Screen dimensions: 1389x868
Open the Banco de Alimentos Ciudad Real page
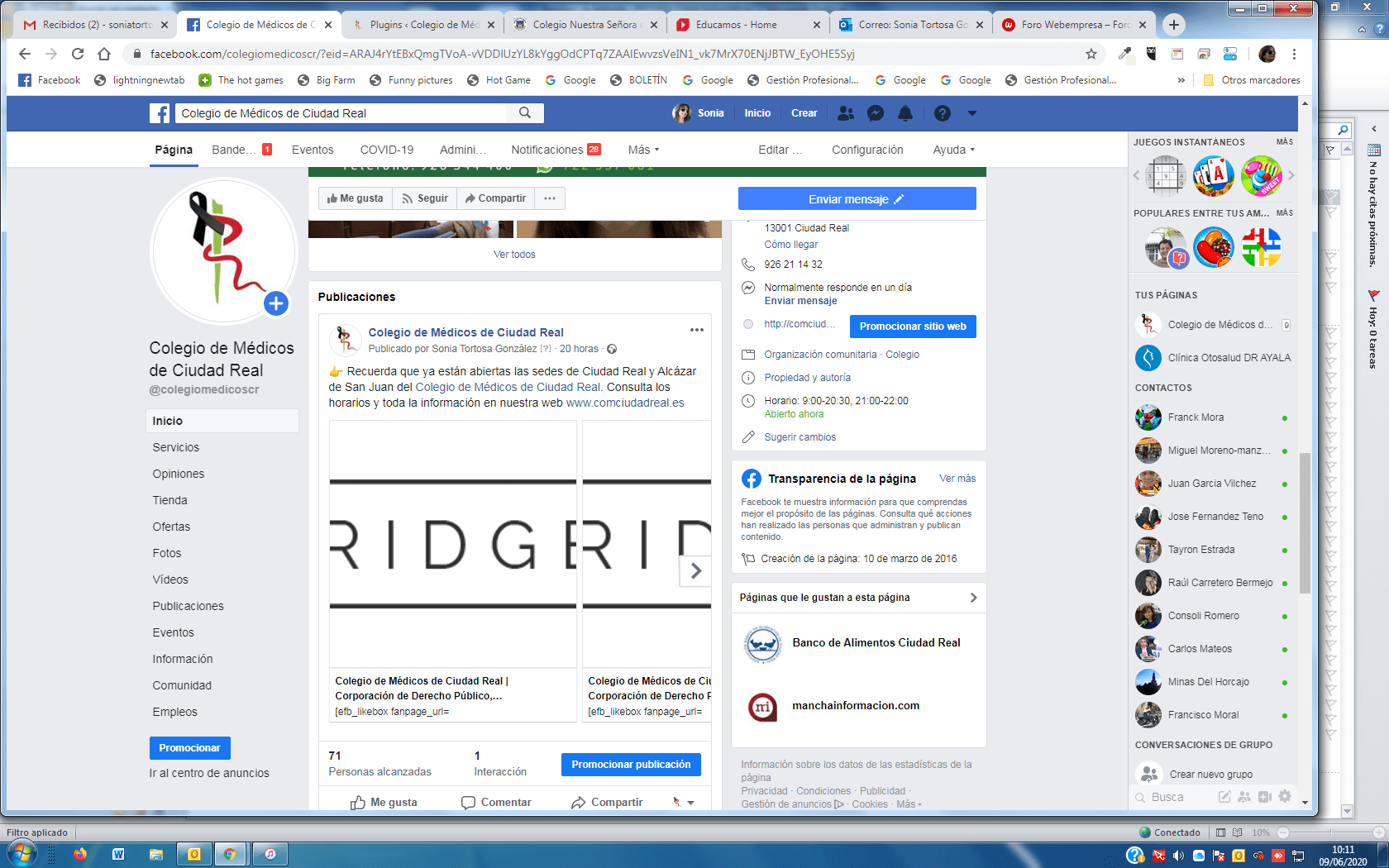[x=876, y=642]
